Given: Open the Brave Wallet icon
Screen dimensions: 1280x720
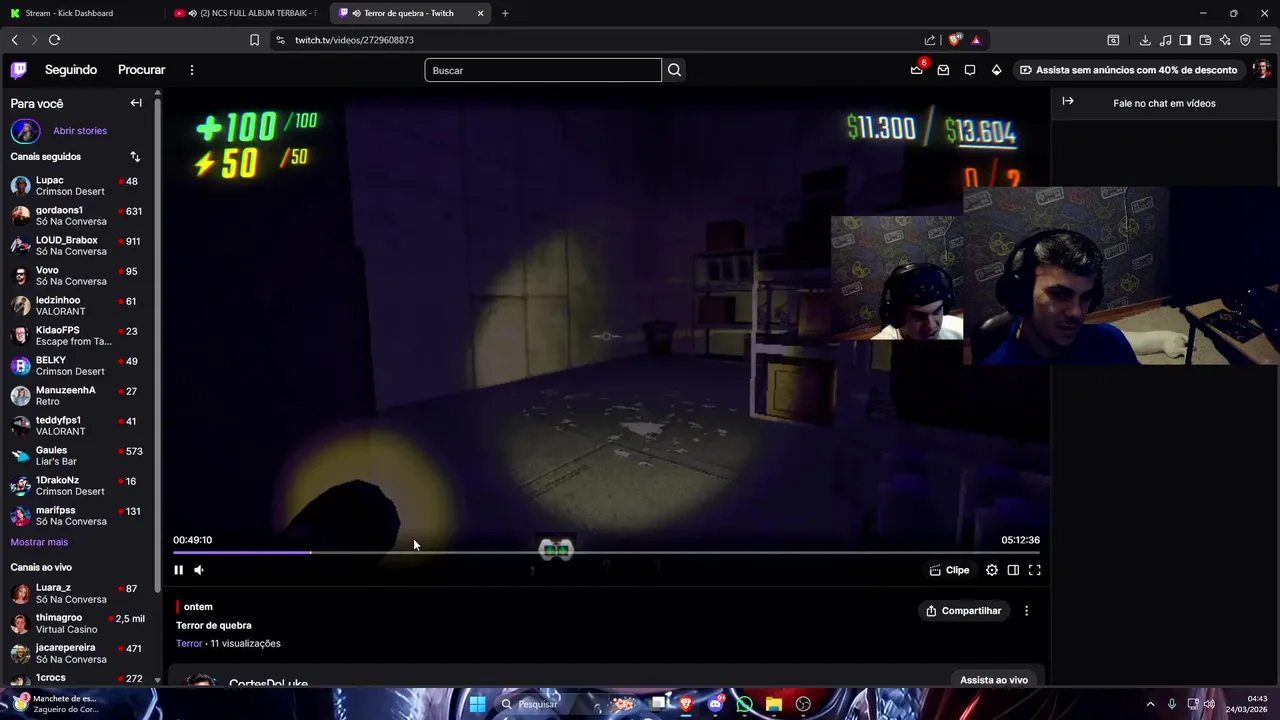Looking at the screenshot, I should pyautogui.click(x=1205, y=40).
